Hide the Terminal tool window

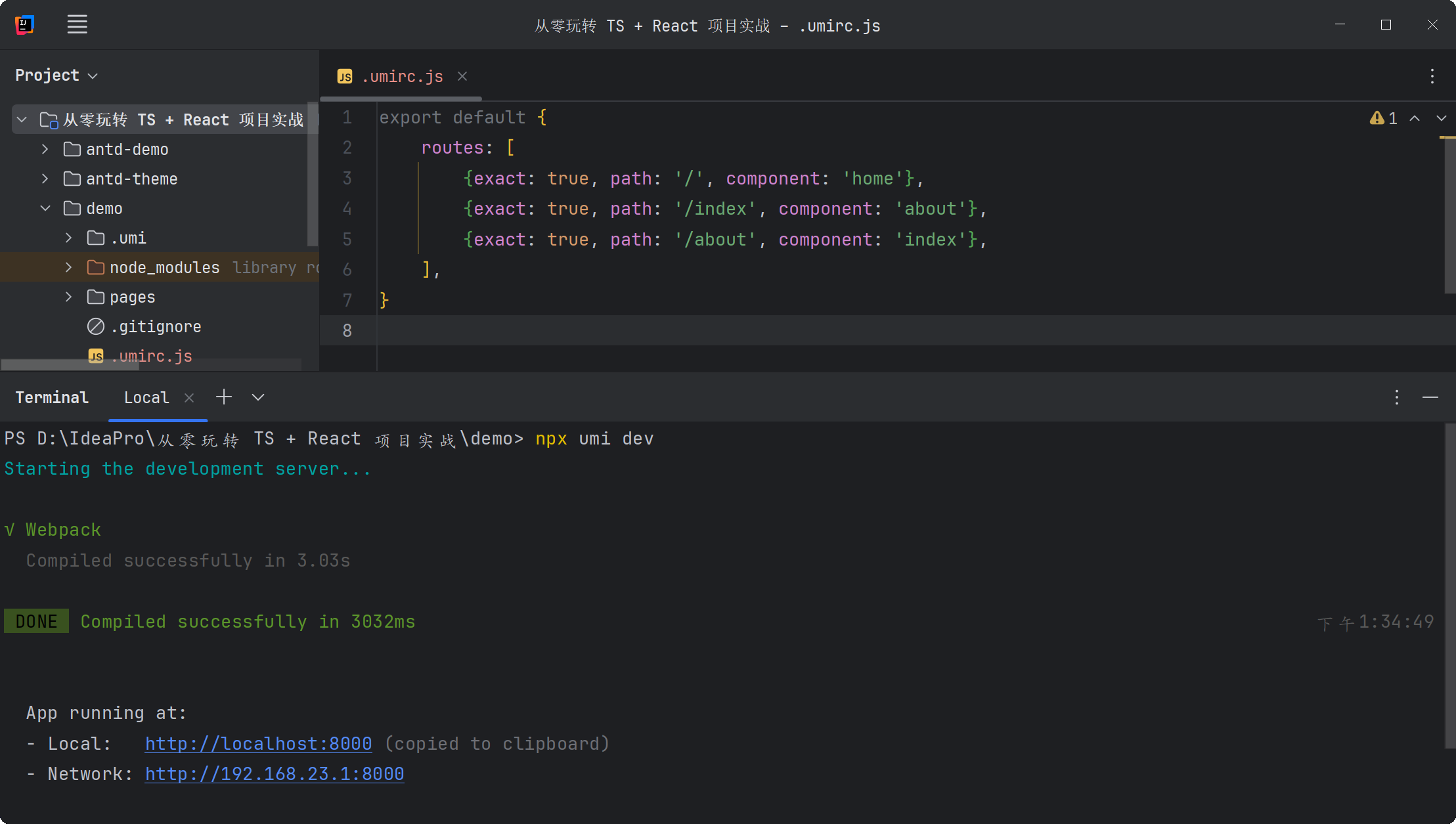pos(1430,397)
